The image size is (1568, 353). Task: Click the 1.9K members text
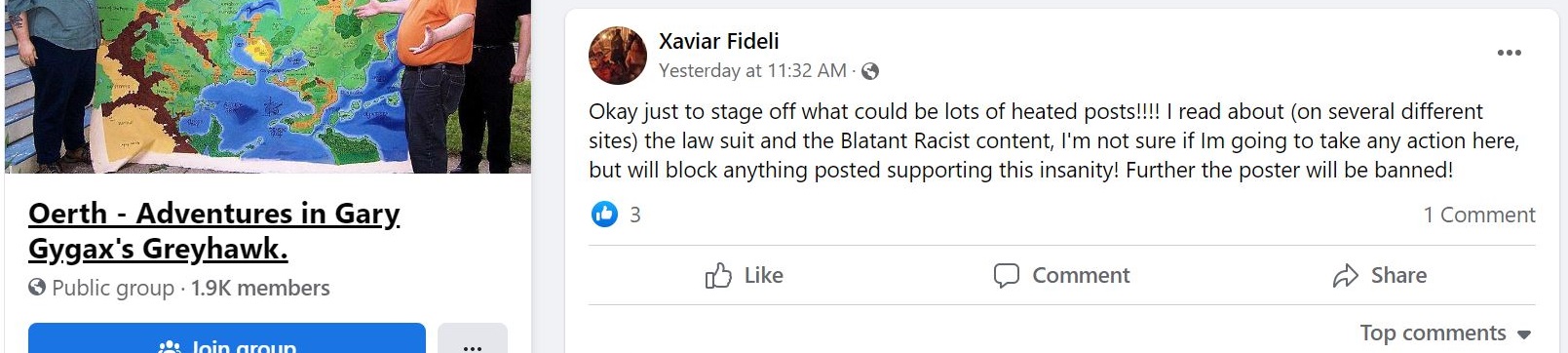coord(260,288)
